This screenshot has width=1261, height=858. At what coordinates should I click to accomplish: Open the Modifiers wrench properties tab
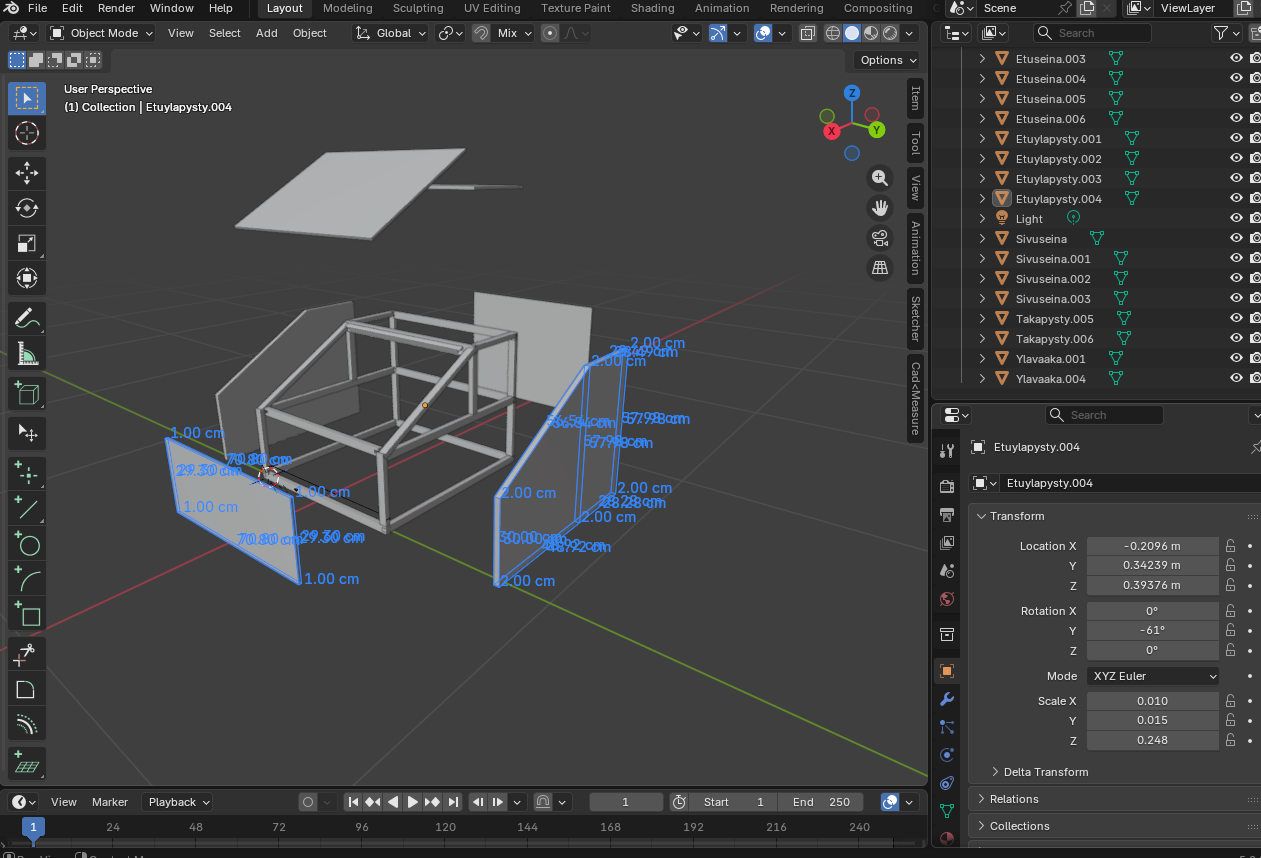pos(947,698)
